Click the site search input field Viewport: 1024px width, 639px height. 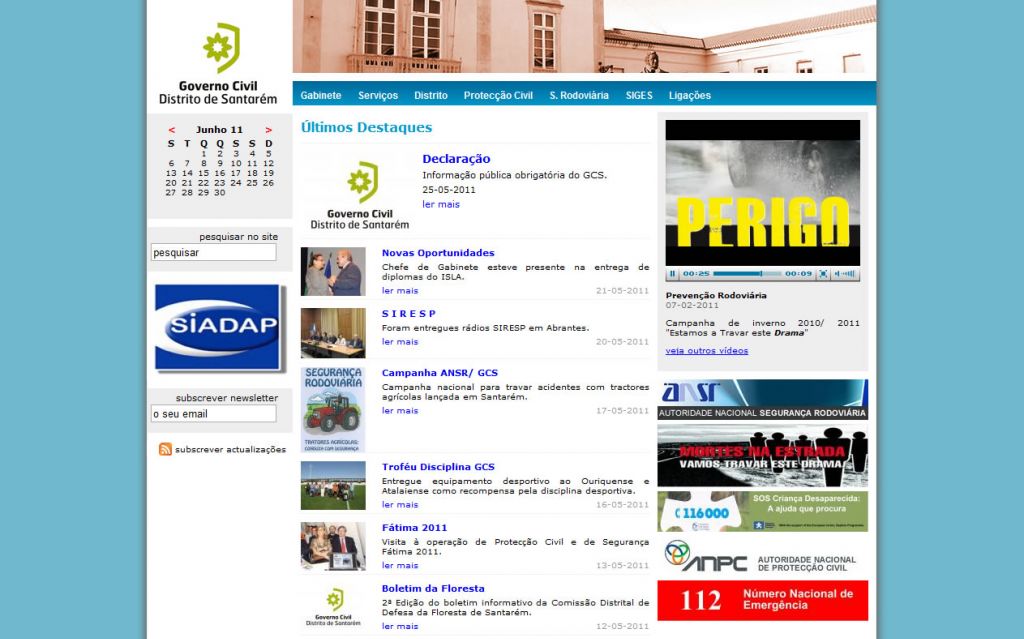click(x=213, y=253)
